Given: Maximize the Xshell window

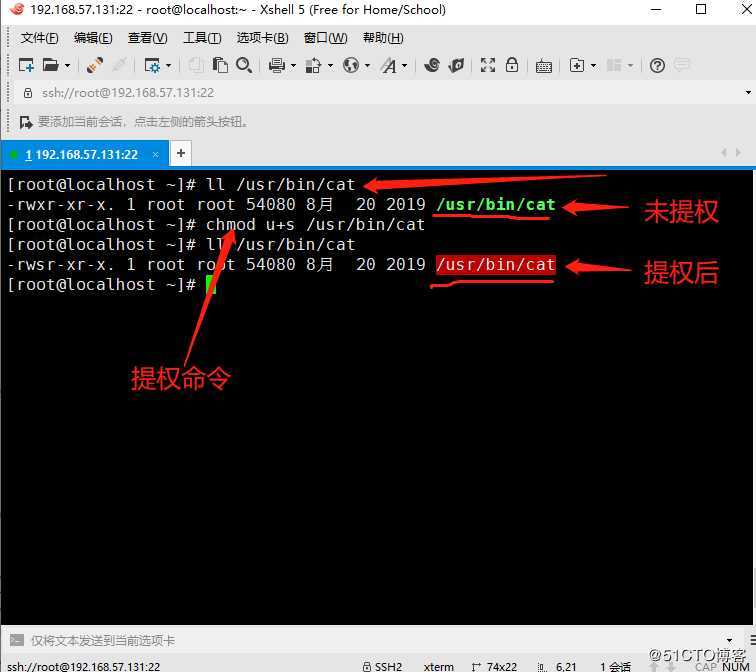Looking at the screenshot, I should (x=701, y=9).
